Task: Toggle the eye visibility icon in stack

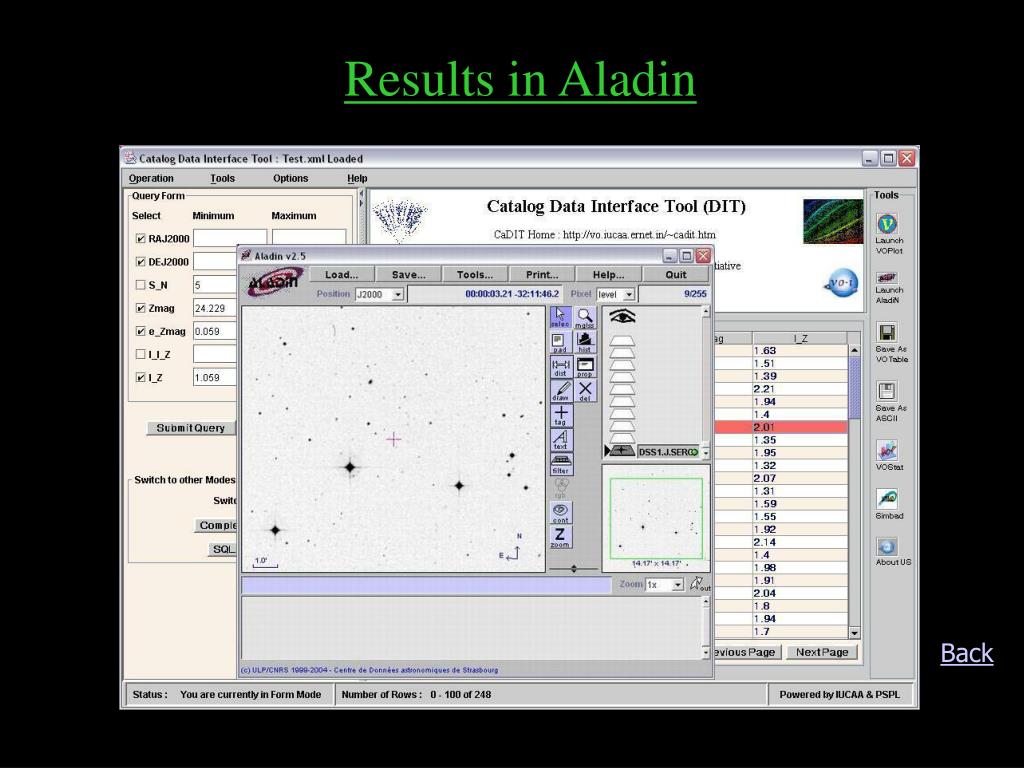Action: 622,317
